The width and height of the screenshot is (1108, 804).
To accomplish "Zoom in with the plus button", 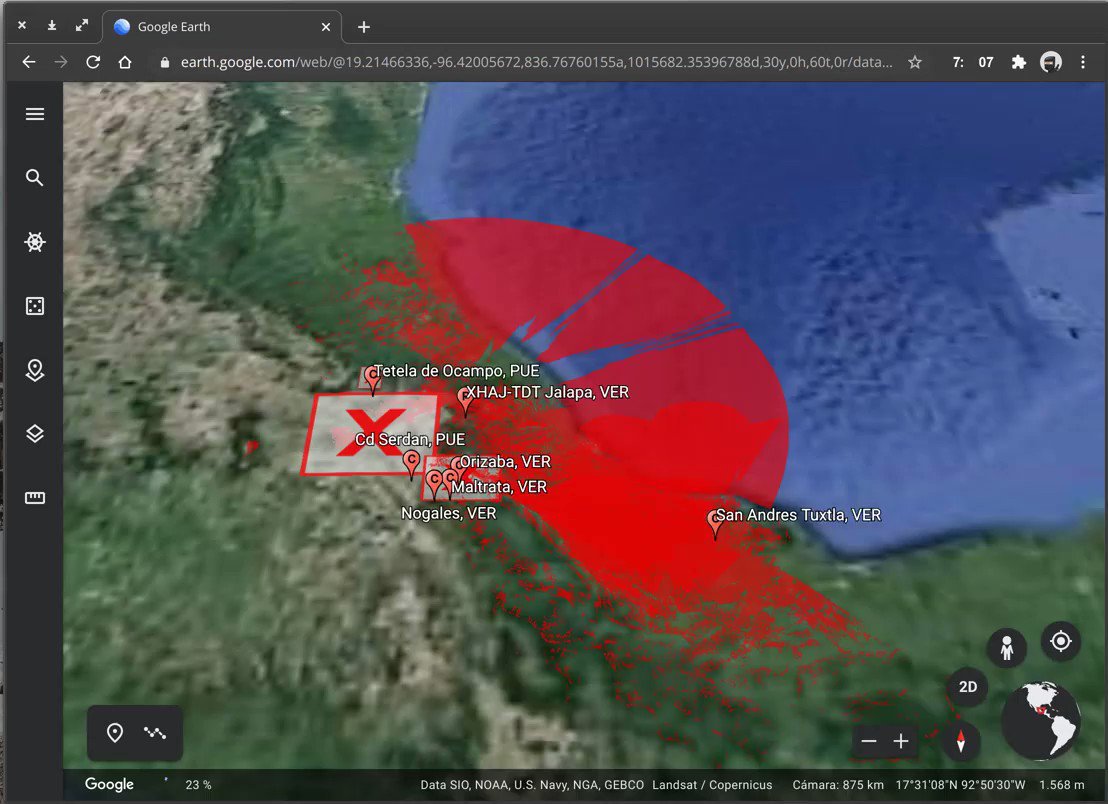I will click(x=901, y=741).
